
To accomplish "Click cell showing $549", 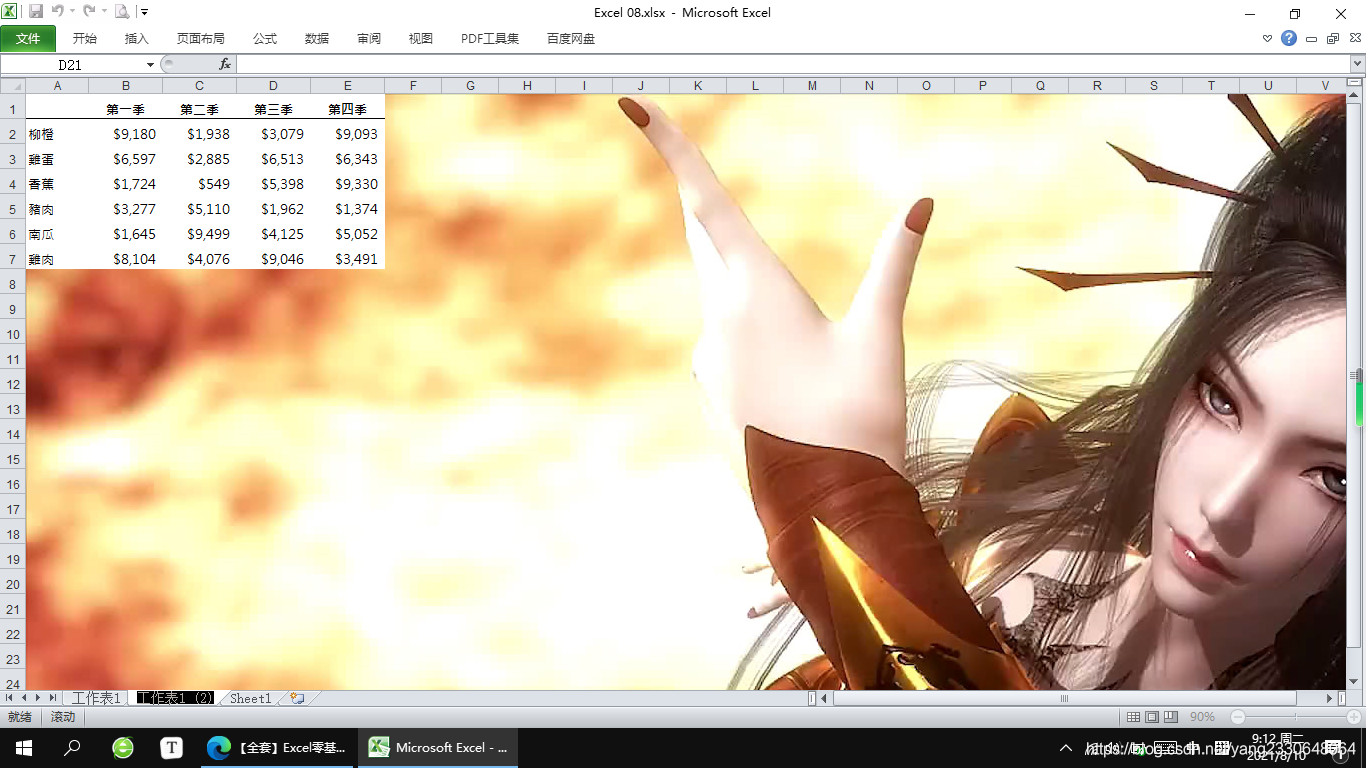I will click(199, 184).
